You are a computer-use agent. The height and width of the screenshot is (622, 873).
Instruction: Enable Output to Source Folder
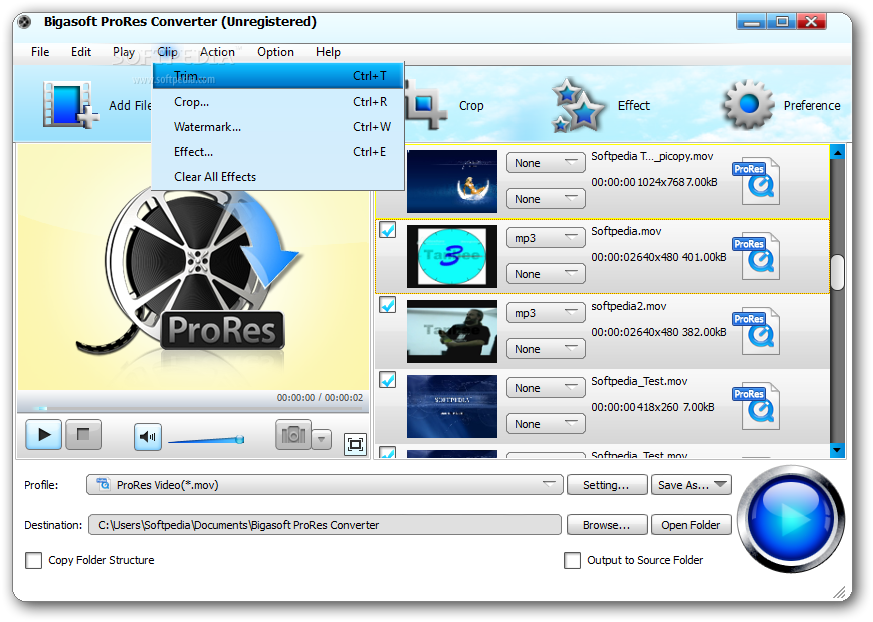[x=572, y=560]
